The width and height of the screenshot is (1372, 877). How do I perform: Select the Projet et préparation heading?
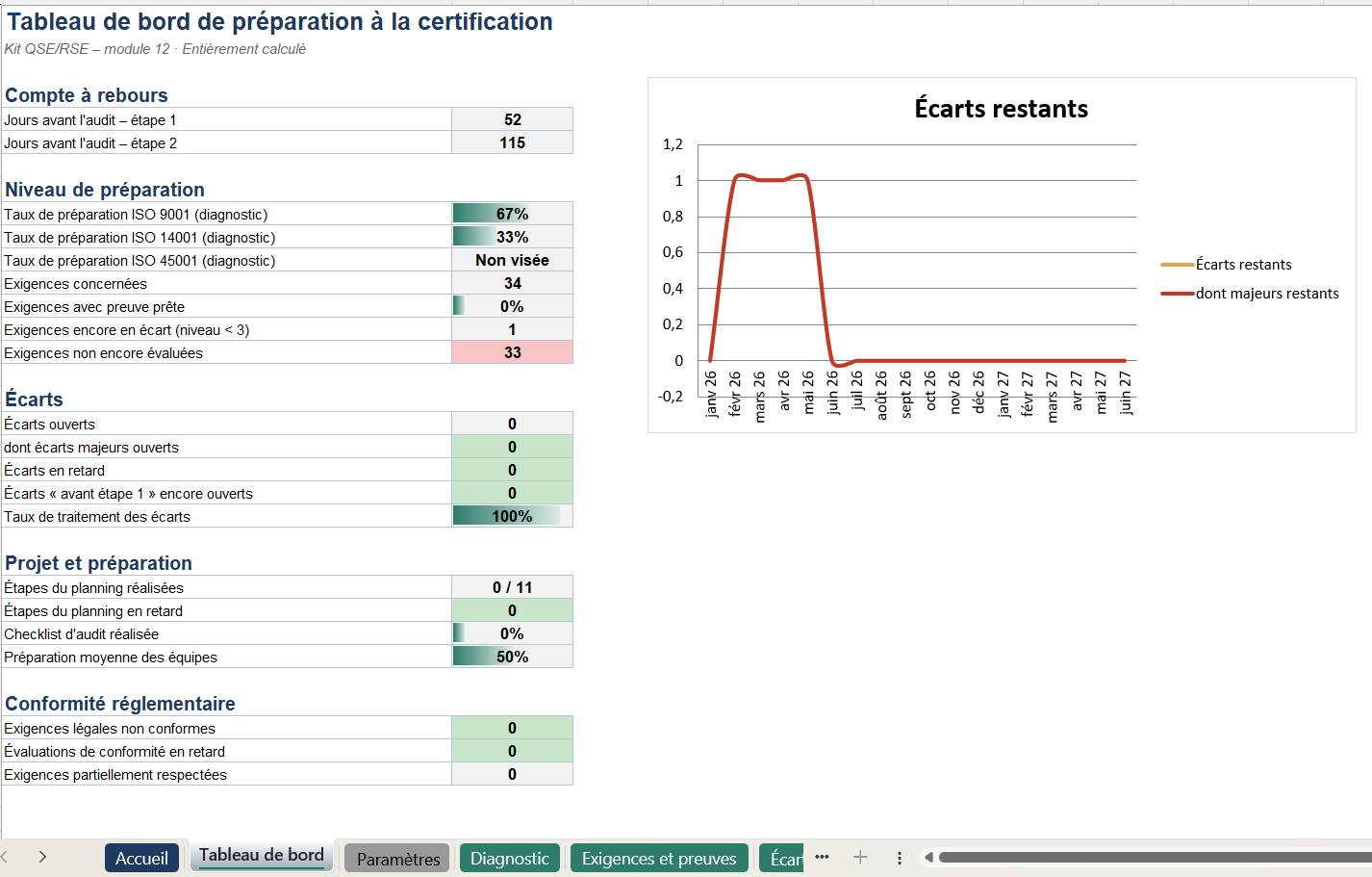(x=98, y=563)
